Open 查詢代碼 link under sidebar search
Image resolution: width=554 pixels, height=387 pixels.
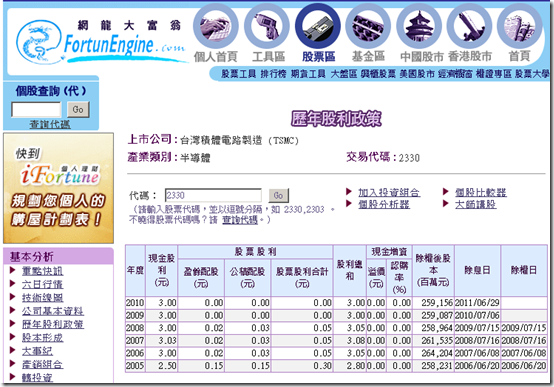click(50, 124)
